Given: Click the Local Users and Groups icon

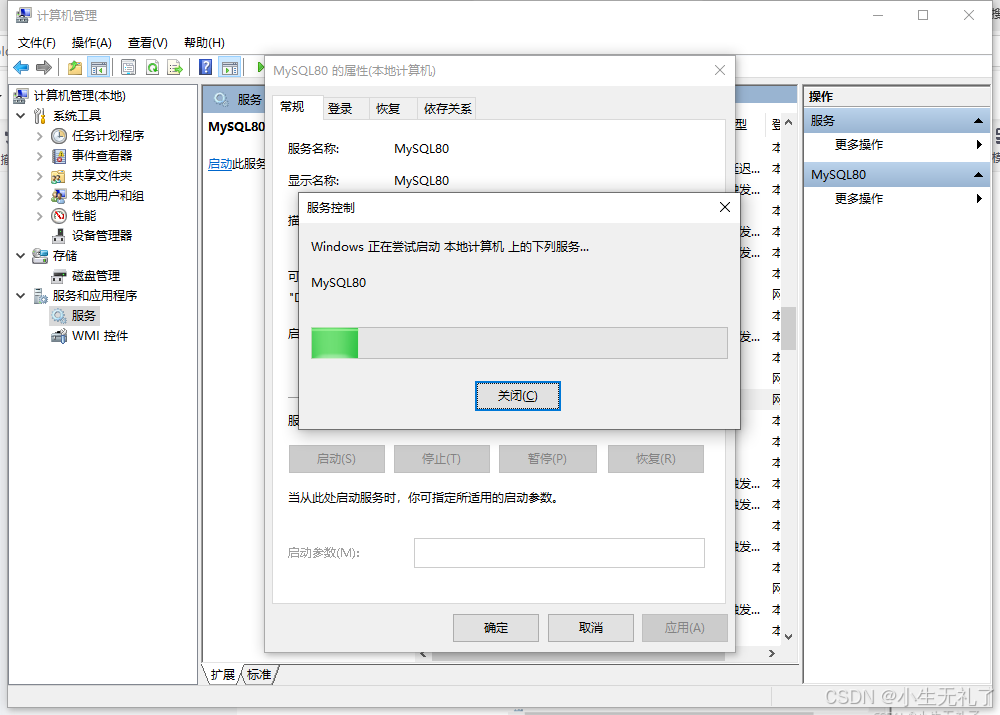Looking at the screenshot, I should pos(59,196).
